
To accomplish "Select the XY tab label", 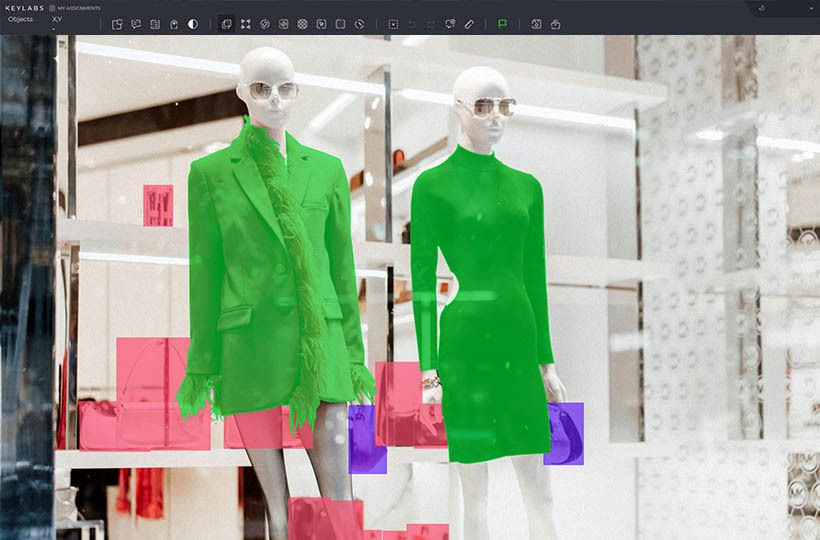I will (x=57, y=19).
